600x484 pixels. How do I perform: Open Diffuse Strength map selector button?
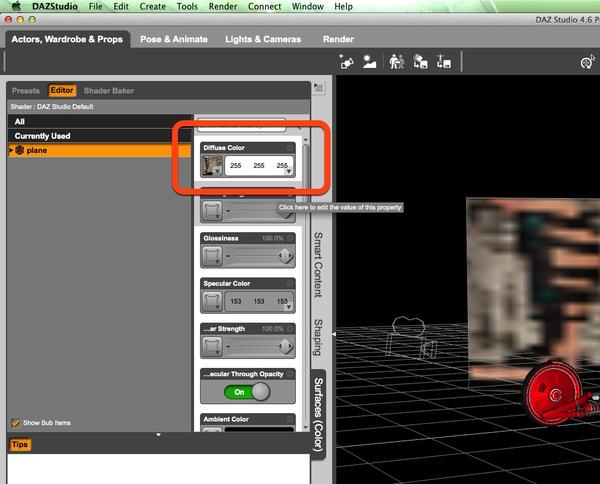212,211
